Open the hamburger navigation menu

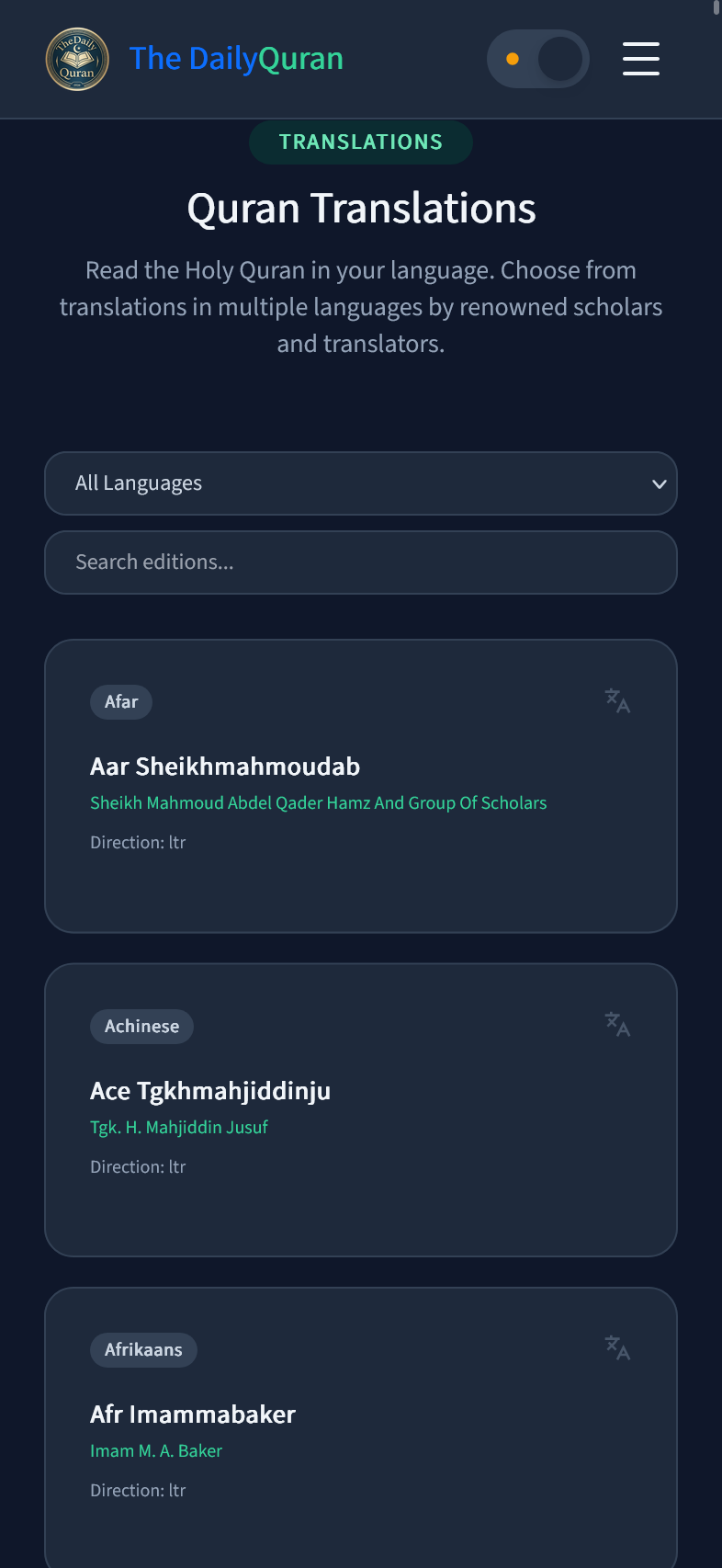tap(641, 59)
